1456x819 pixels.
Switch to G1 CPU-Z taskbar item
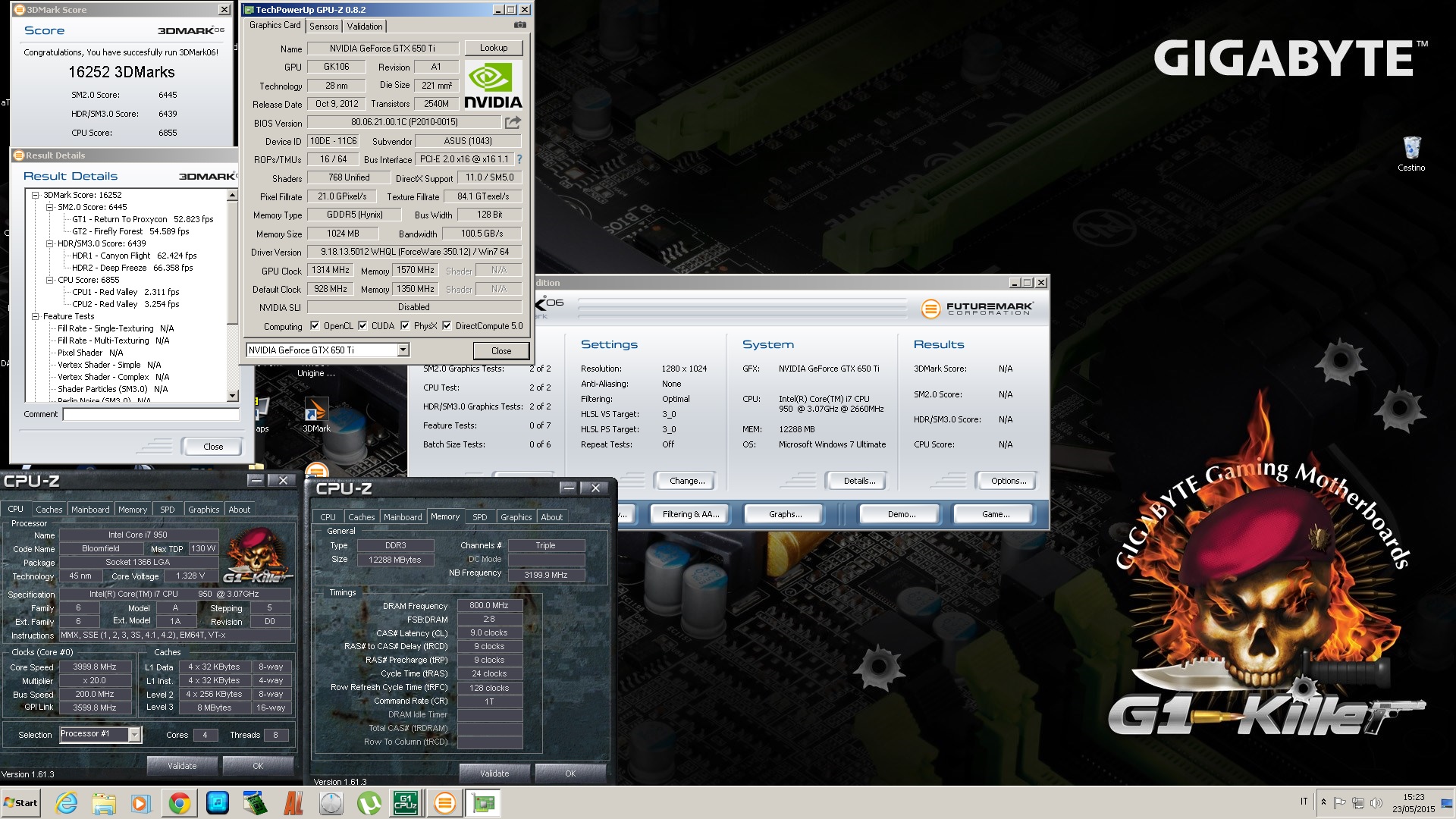tap(406, 803)
